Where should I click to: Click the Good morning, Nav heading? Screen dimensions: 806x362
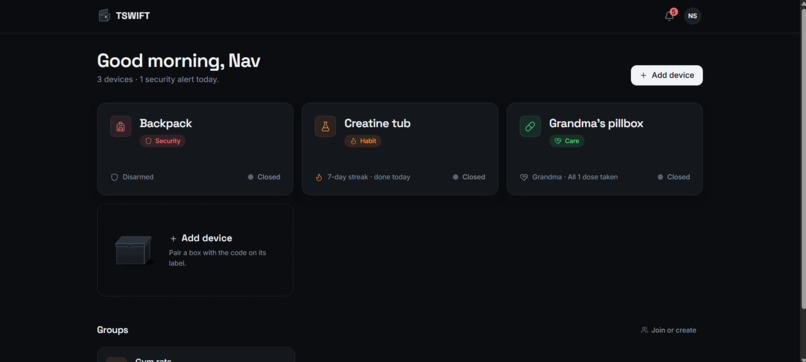pos(178,61)
